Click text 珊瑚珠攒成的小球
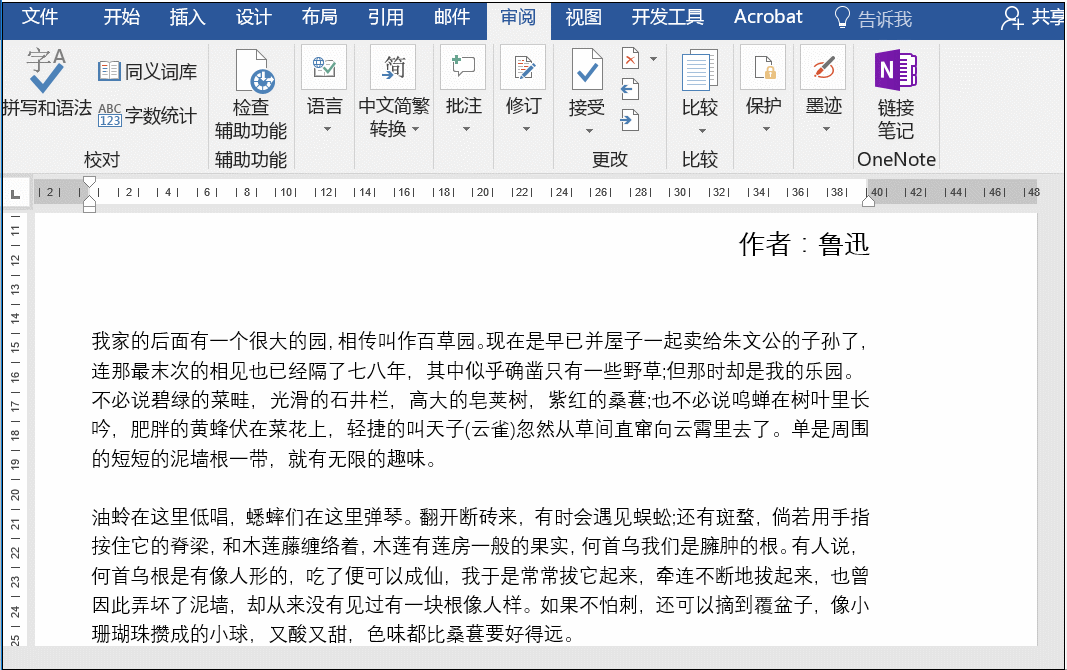This screenshot has height=670, width=1067. (x=170, y=634)
